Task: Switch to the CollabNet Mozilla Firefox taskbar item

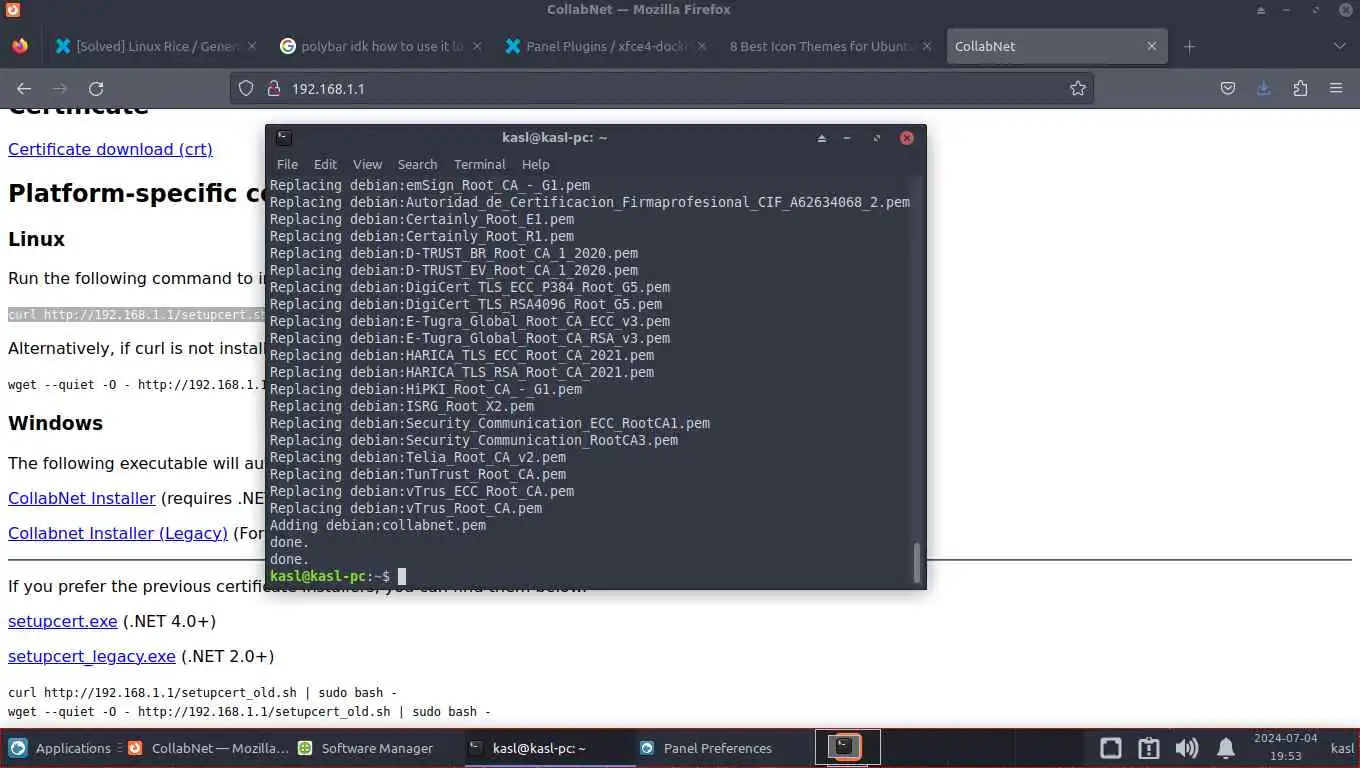Action: click(x=208, y=748)
